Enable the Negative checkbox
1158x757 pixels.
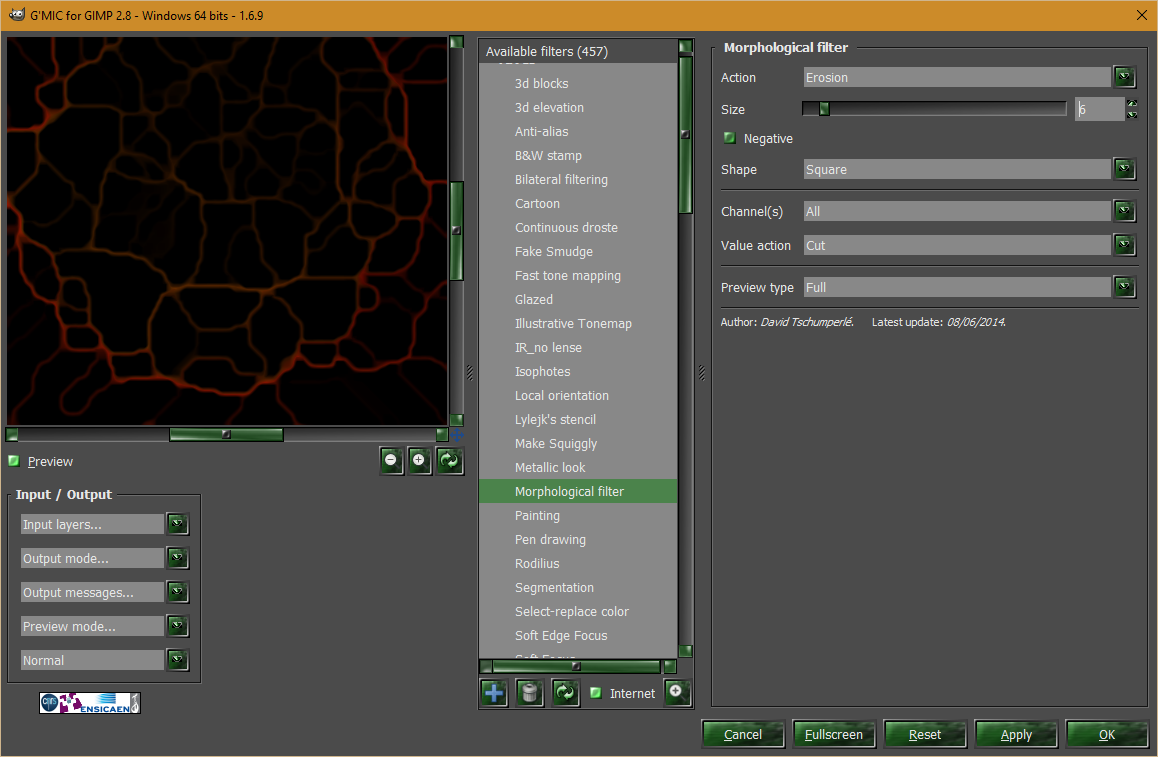730,138
